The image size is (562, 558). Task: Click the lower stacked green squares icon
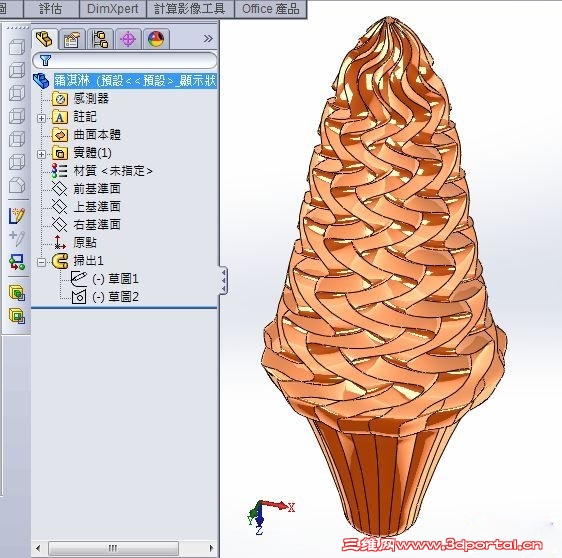(17, 316)
